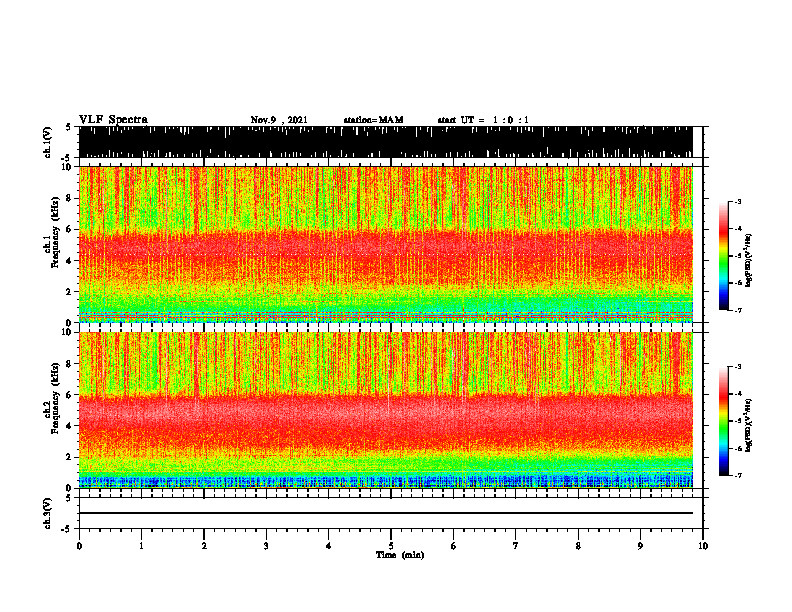
Task: Click the ch.1 waveform amplitude panel
Action: tap(386, 142)
